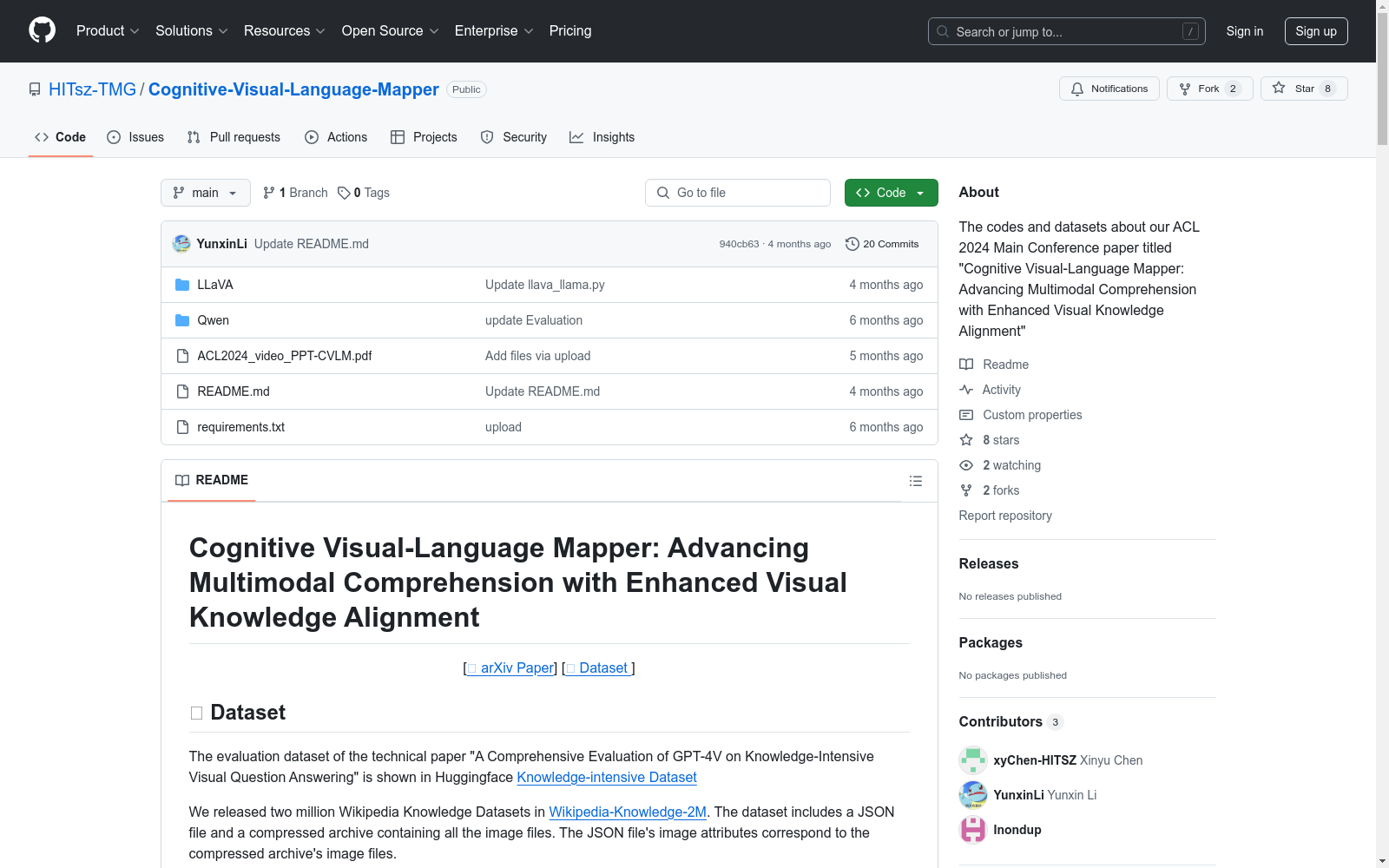Focus the Search or jump to field
This screenshot has height=868, width=1389.
click(1066, 31)
